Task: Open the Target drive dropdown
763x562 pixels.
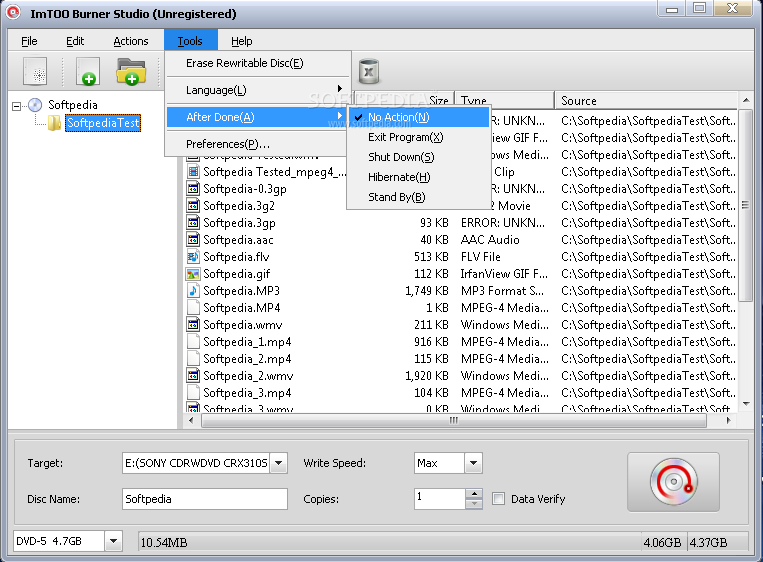Action: [278, 463]
